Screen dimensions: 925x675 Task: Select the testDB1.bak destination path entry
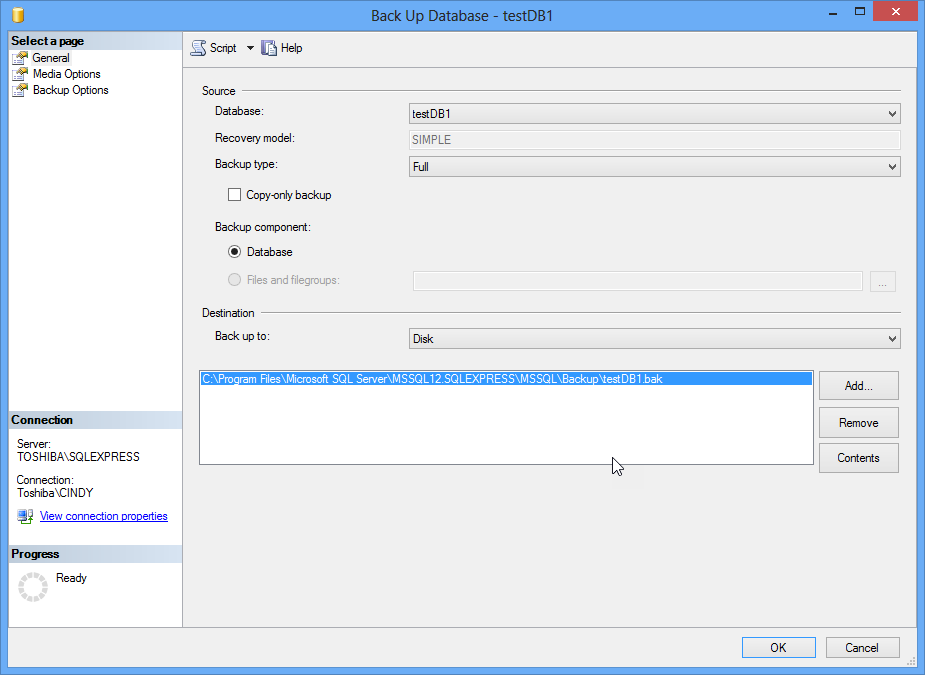[506, 379]
